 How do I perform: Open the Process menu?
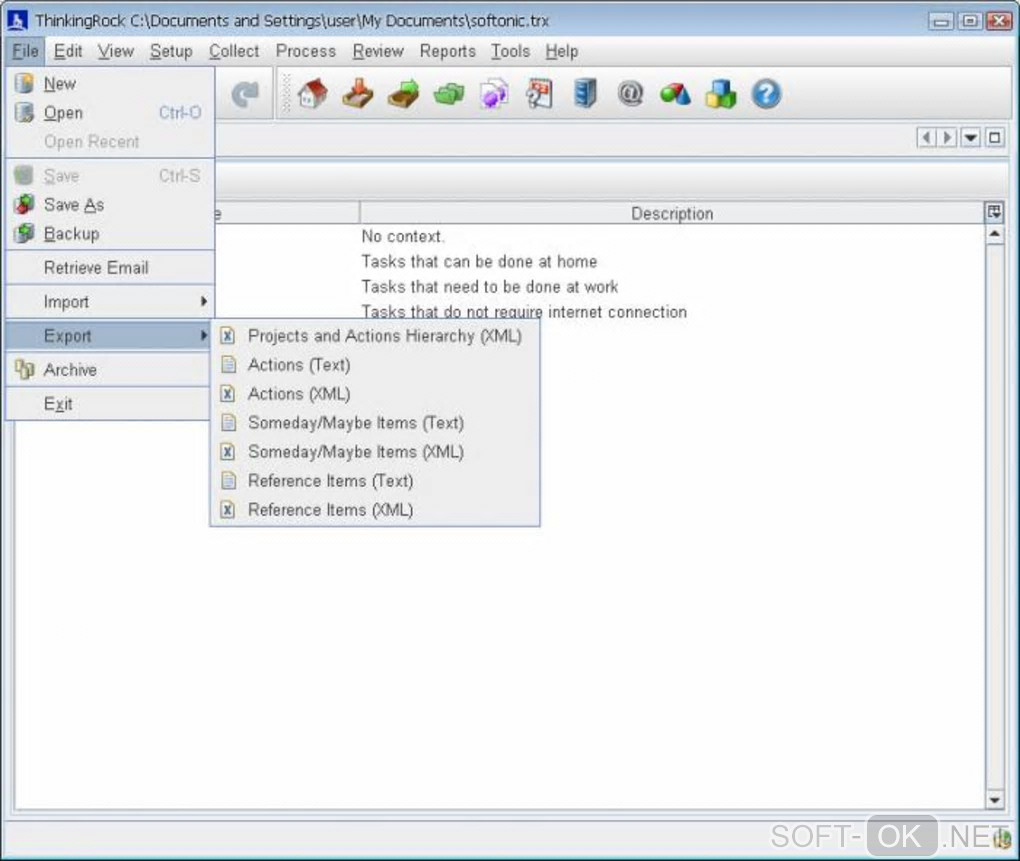click(x=306, y=51)
